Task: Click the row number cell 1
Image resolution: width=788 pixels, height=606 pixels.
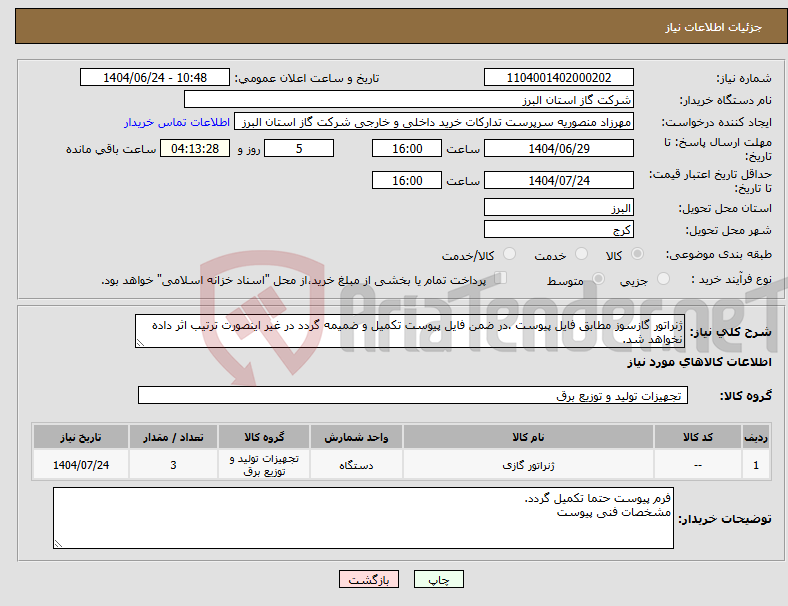Action: pyautogui.click(x=755, y=465)
